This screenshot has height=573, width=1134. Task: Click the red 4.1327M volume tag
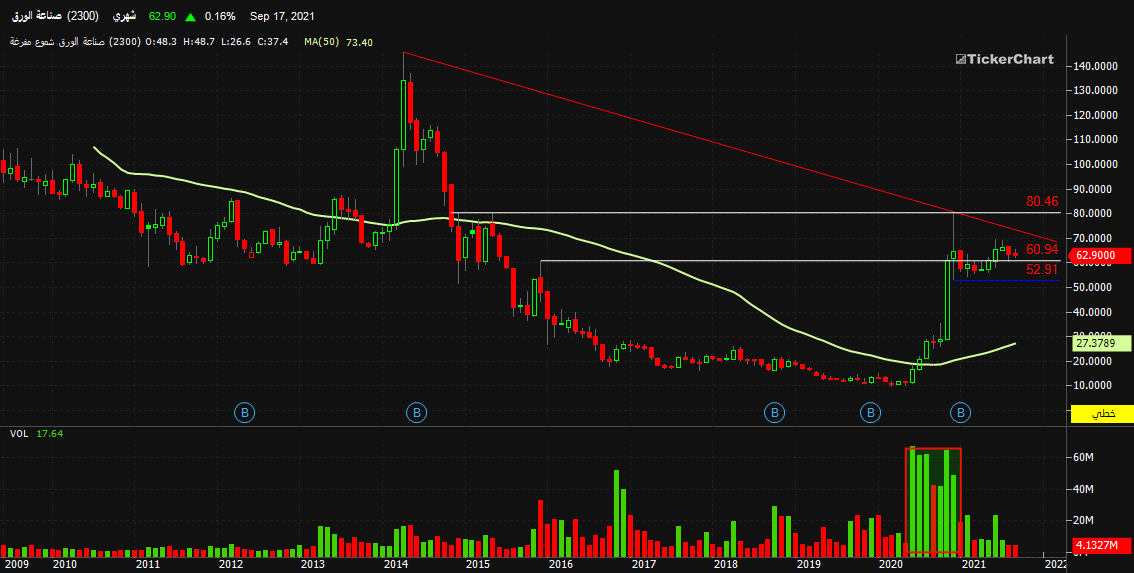coord(1099,544)
